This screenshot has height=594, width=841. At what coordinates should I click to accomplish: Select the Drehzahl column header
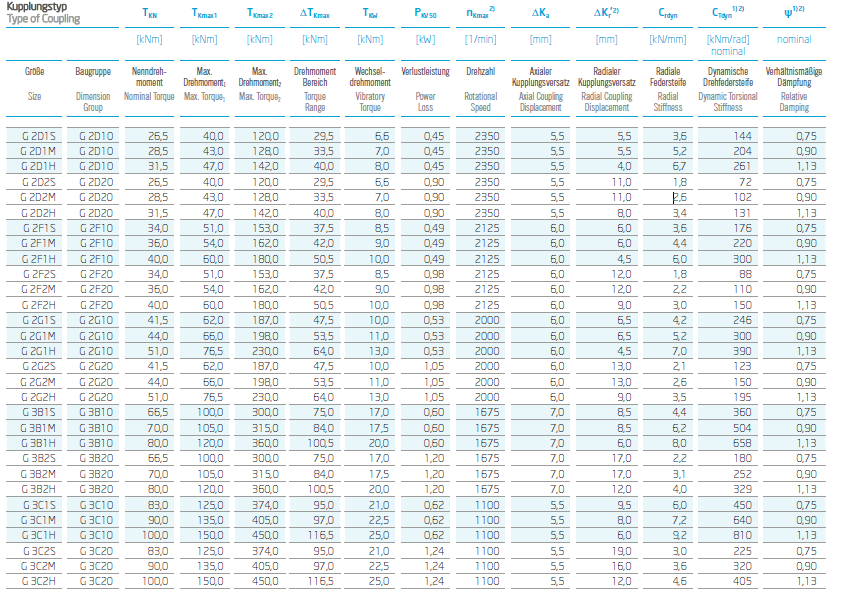pos(480,71)
